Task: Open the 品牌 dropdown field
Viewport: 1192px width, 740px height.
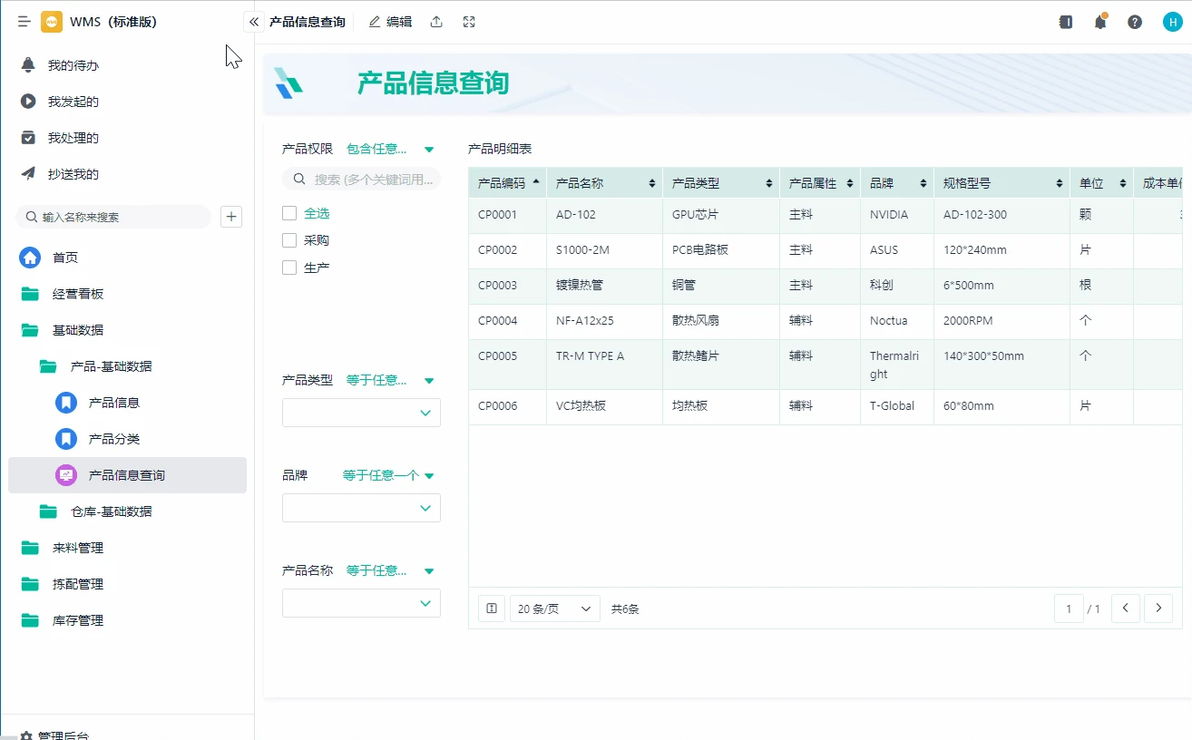Action: click(361, 508)
